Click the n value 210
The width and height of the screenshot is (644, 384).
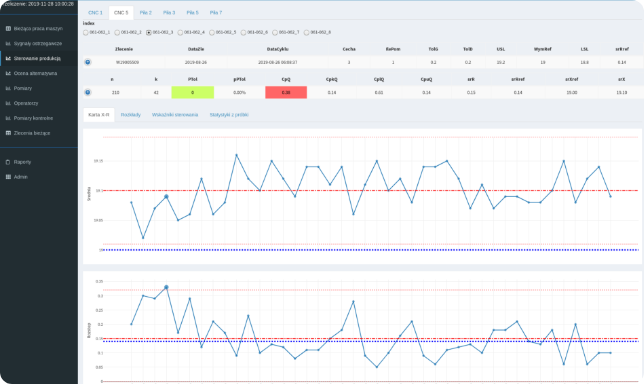115,93
